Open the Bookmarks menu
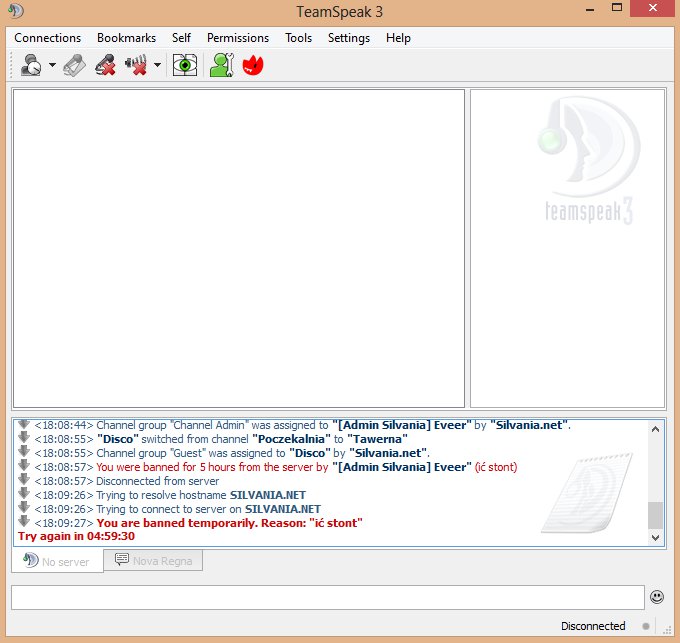Screen dimensions: 680x643 point(126,38)
